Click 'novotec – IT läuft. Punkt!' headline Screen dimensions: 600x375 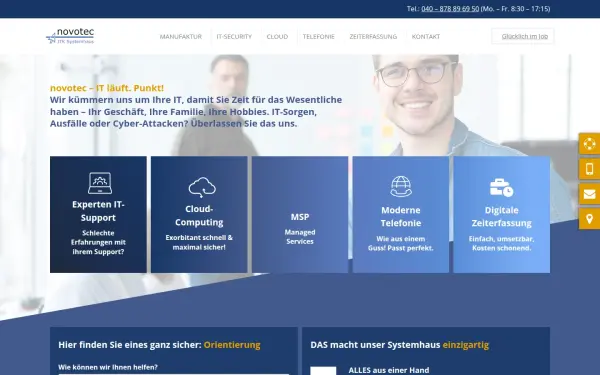(x=107, y=88)
